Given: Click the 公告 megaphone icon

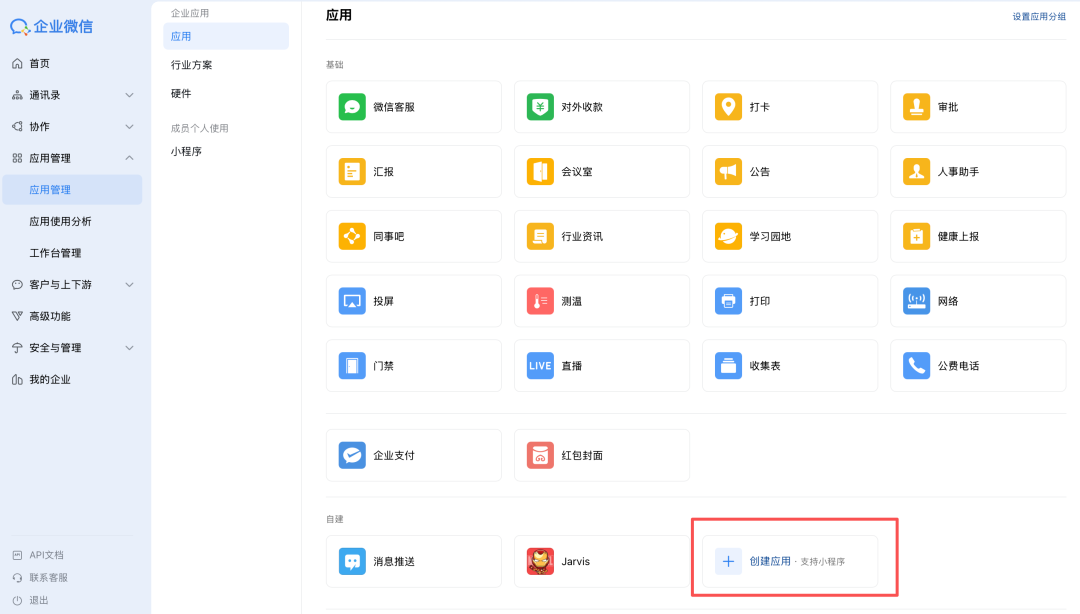Looking at the screenshot, I should coord(728,172).
